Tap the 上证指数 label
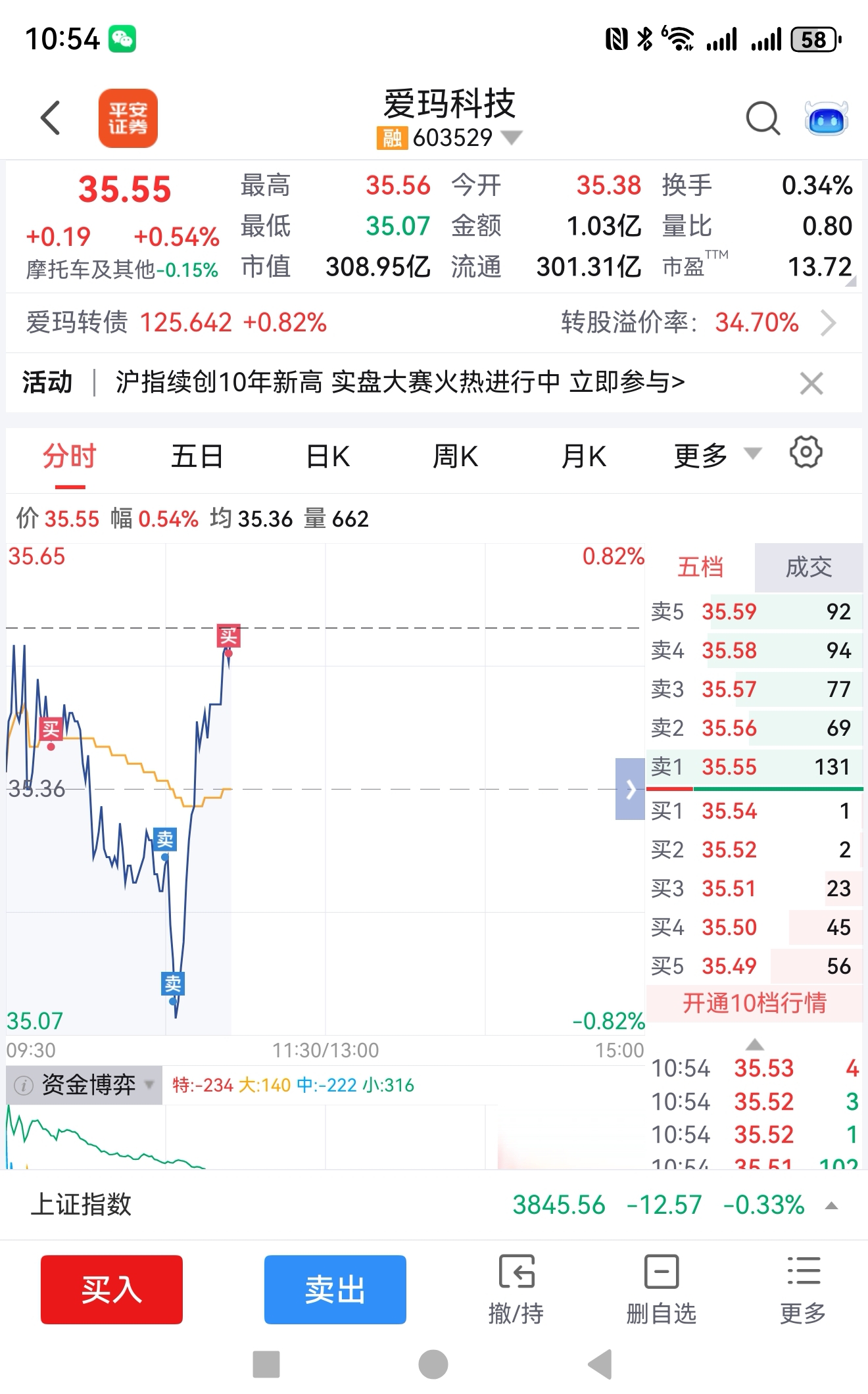Screen dimensions: 868x1394 81,1205
